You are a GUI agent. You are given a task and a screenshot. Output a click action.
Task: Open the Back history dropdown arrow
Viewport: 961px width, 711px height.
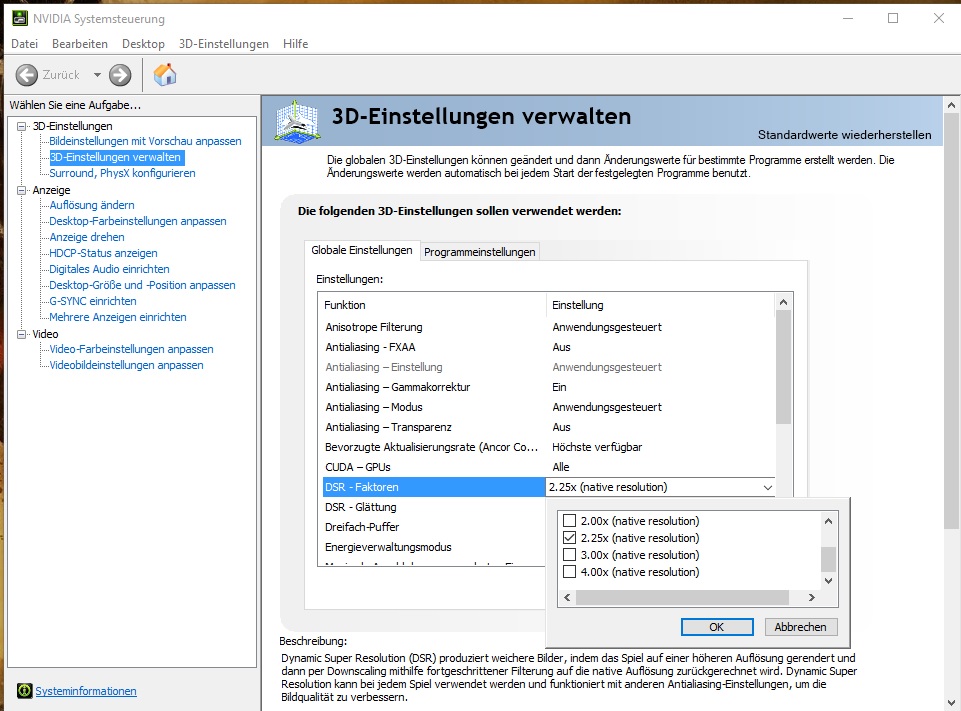pos(97,75)
